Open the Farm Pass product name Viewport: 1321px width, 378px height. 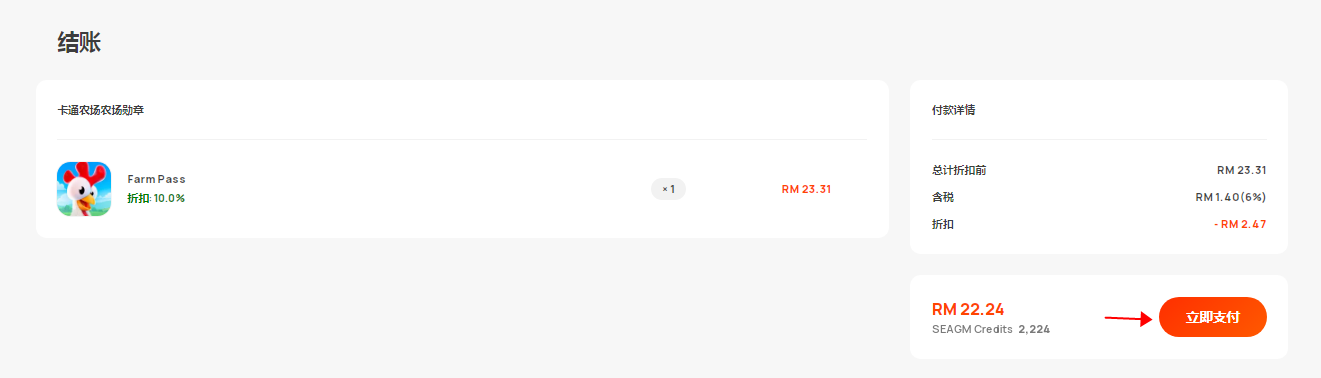click(x=156, y=179)
